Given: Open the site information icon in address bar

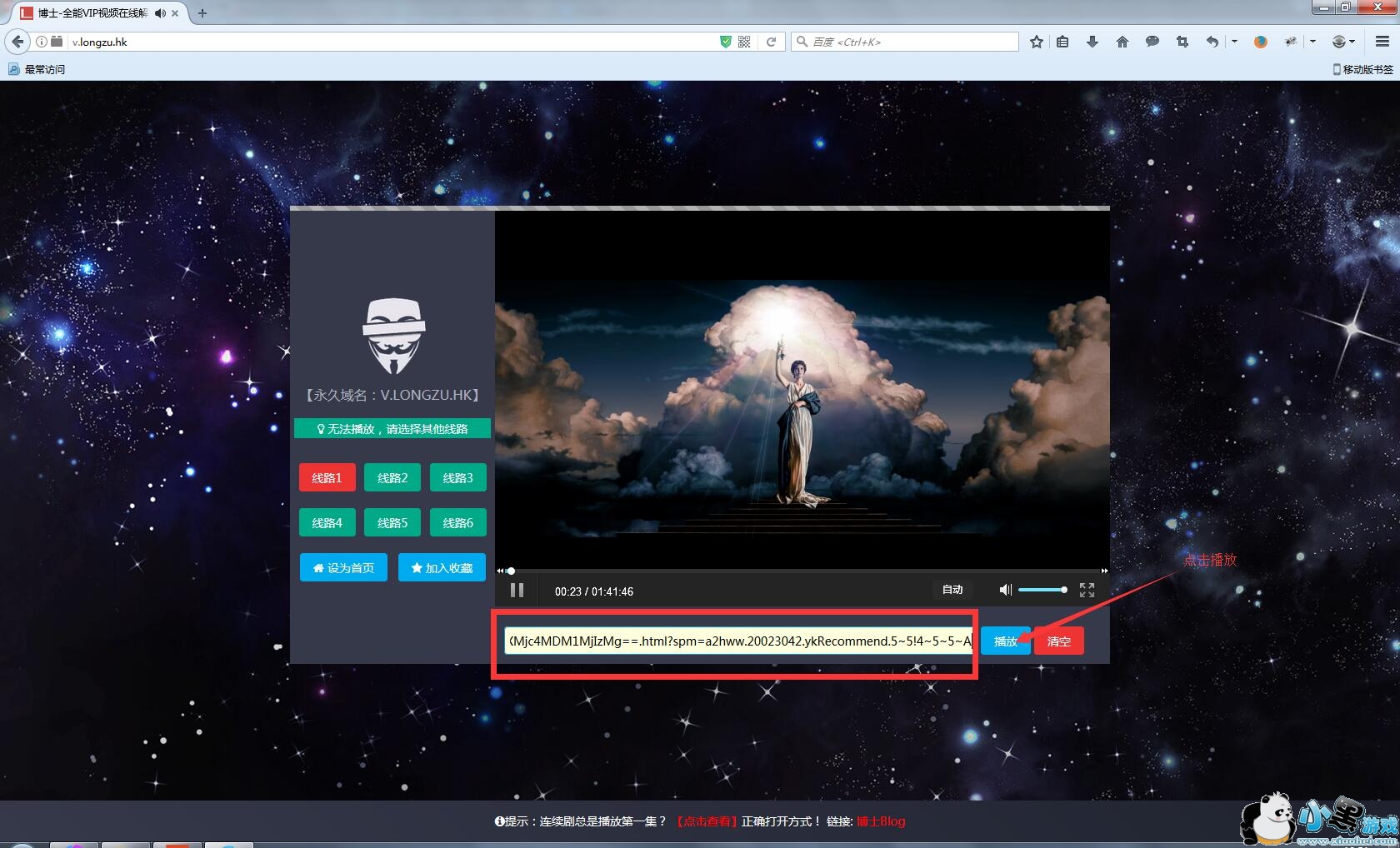Looking at the screenshot, I should tap(42, 42).
